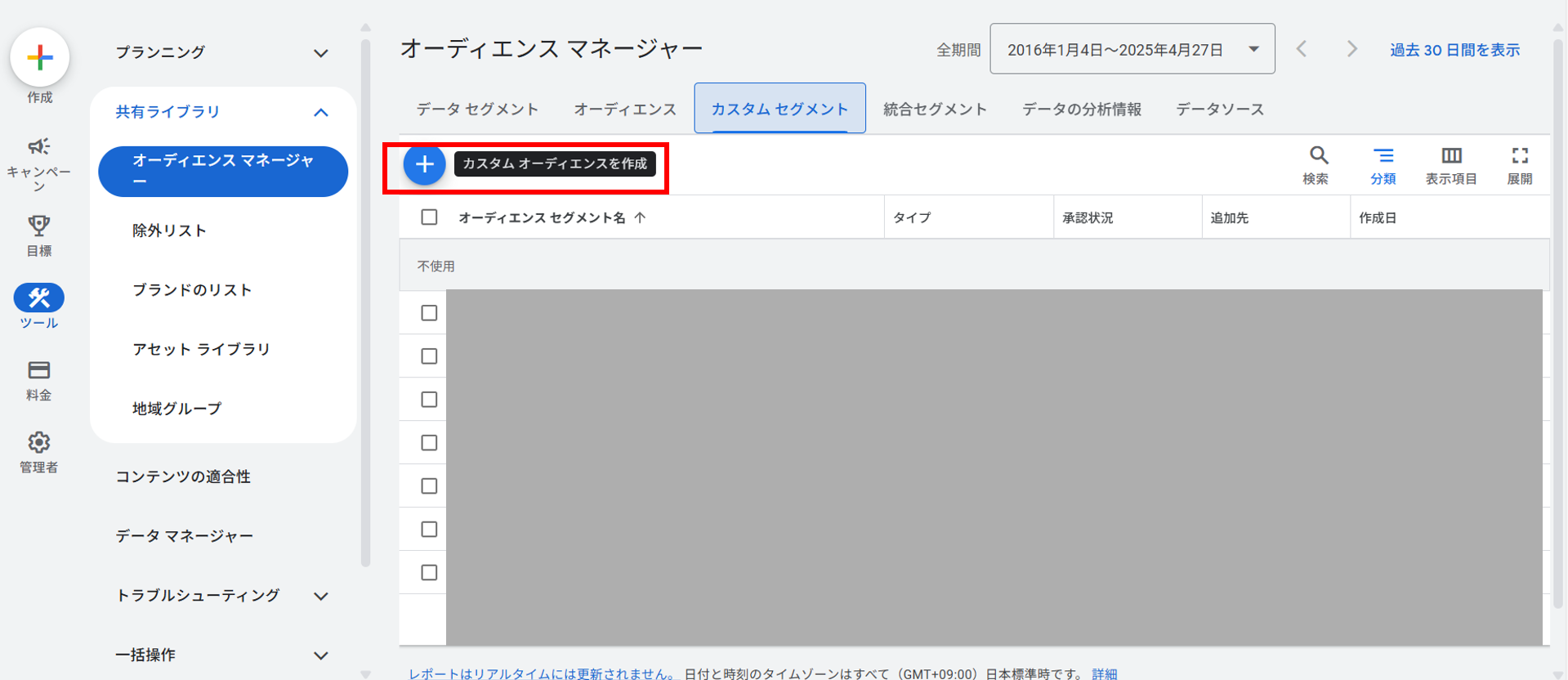The height and width of the screenshot is (680, 1568).
Task: Open アセット ライブラリ in sidebar
Action: click(201, 349)
